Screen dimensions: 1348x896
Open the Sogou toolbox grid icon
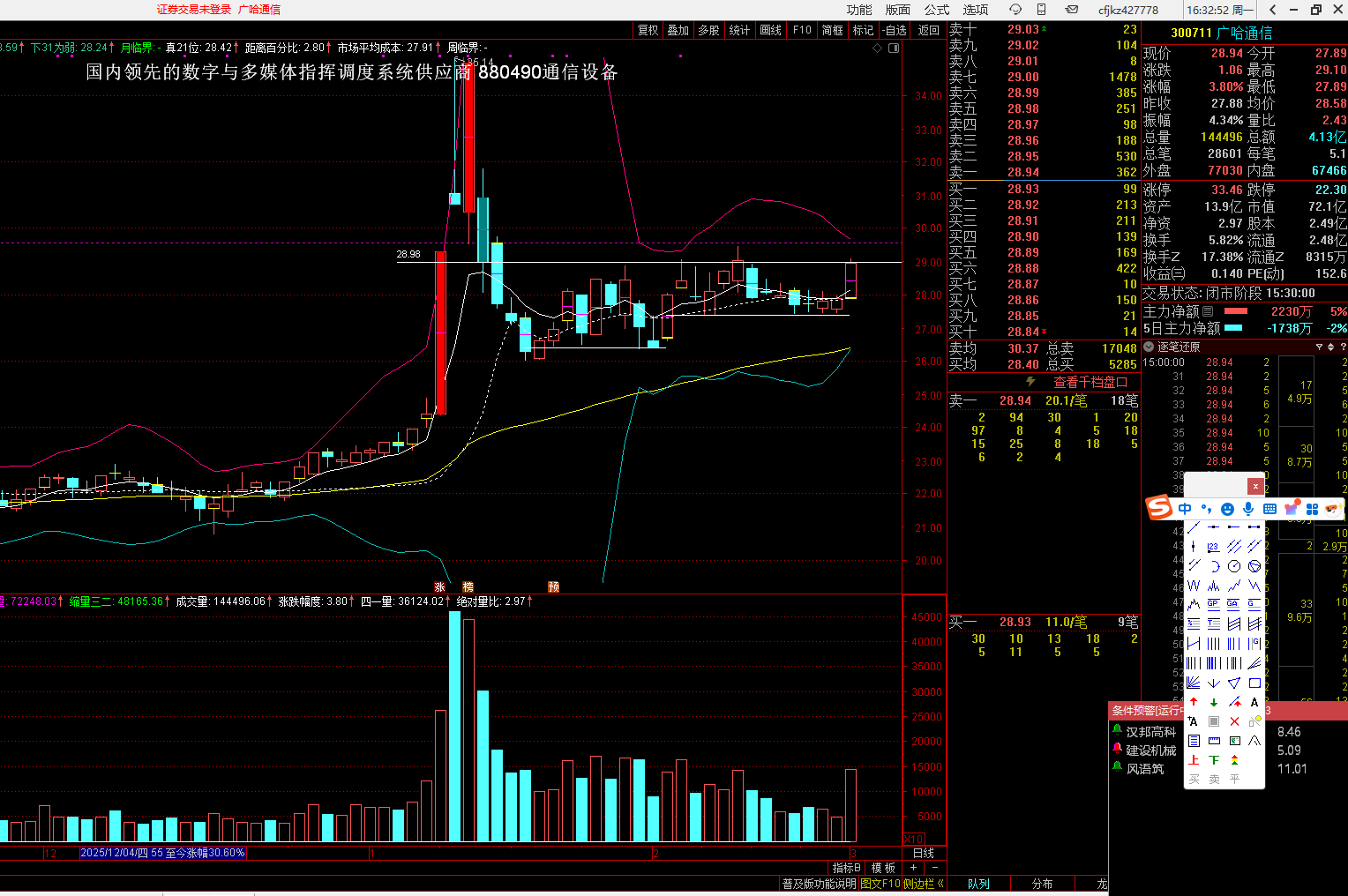tap(1312, 509)
